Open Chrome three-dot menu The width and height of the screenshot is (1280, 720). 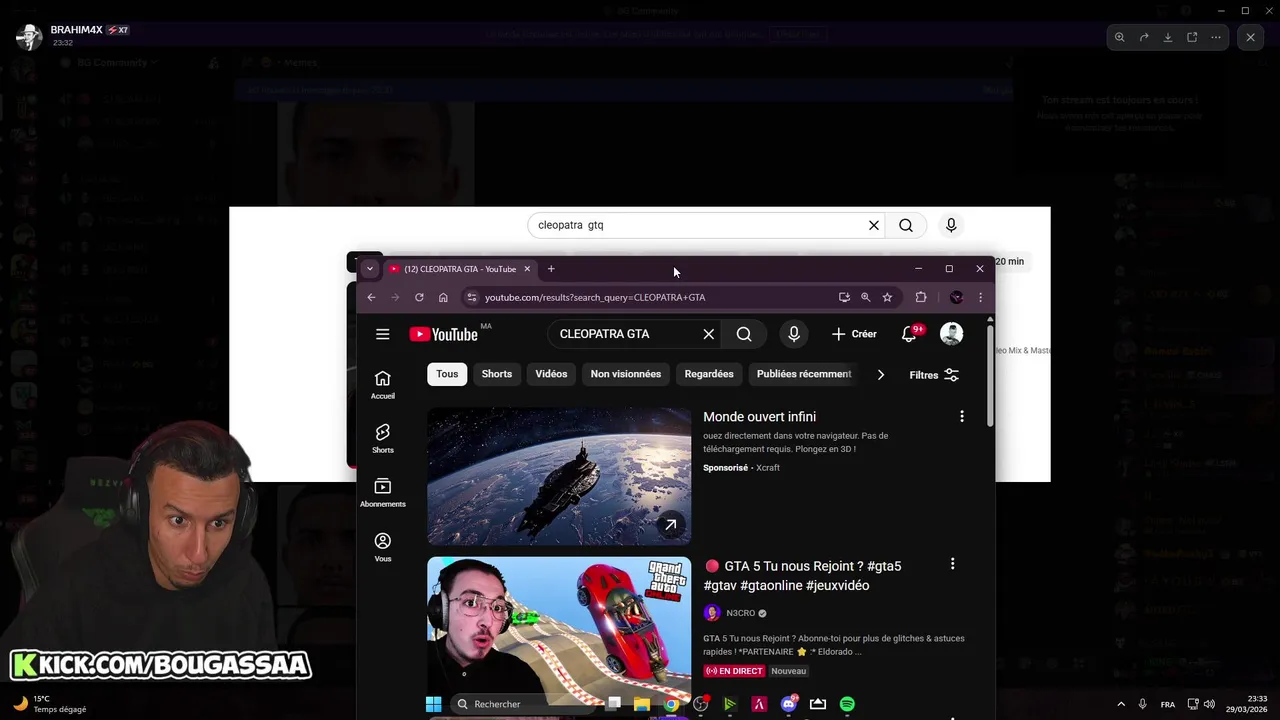[x=980, y=297]
